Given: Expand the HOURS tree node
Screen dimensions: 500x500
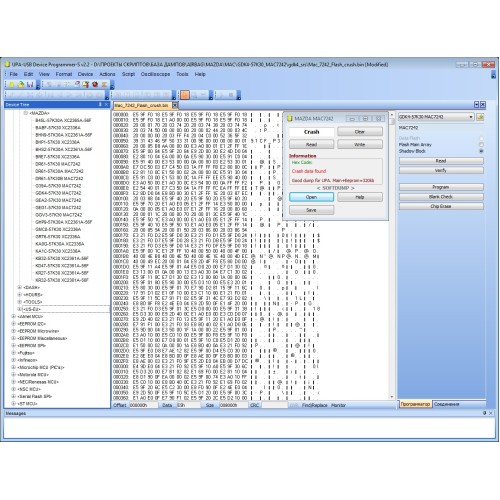Looking at the screenshot, I should [x=20, y=294].
